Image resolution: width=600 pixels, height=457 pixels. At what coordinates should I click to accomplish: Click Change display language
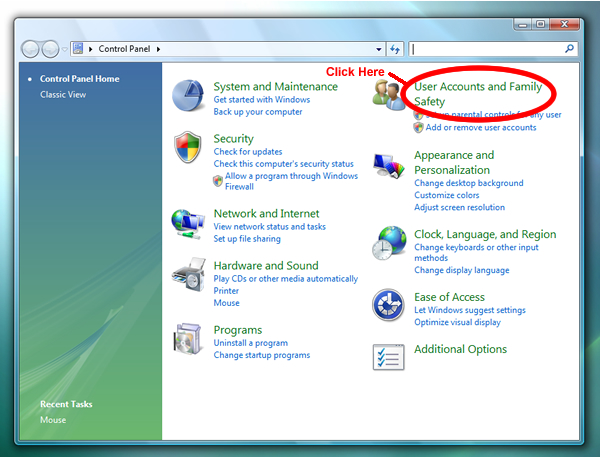click(x=461, y=270)
